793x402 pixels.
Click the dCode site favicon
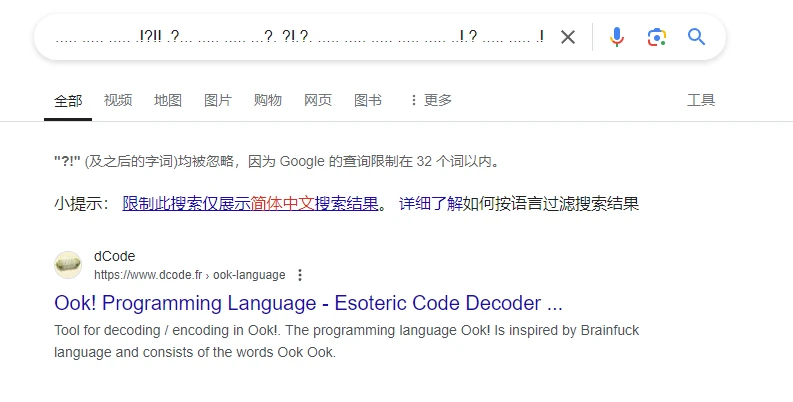68,265
